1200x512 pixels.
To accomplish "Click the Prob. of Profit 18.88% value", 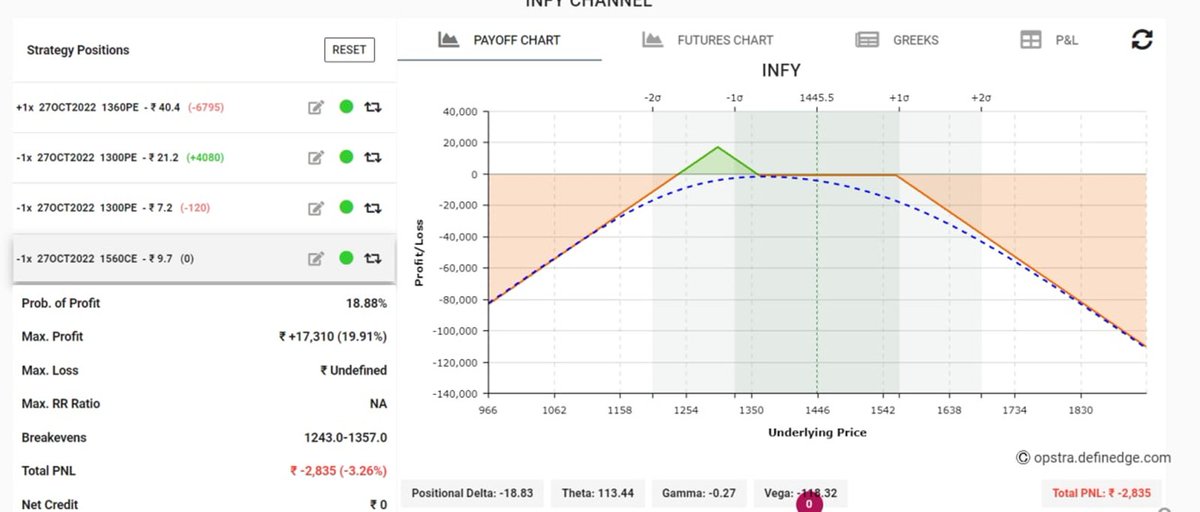I will click(366, 303).
